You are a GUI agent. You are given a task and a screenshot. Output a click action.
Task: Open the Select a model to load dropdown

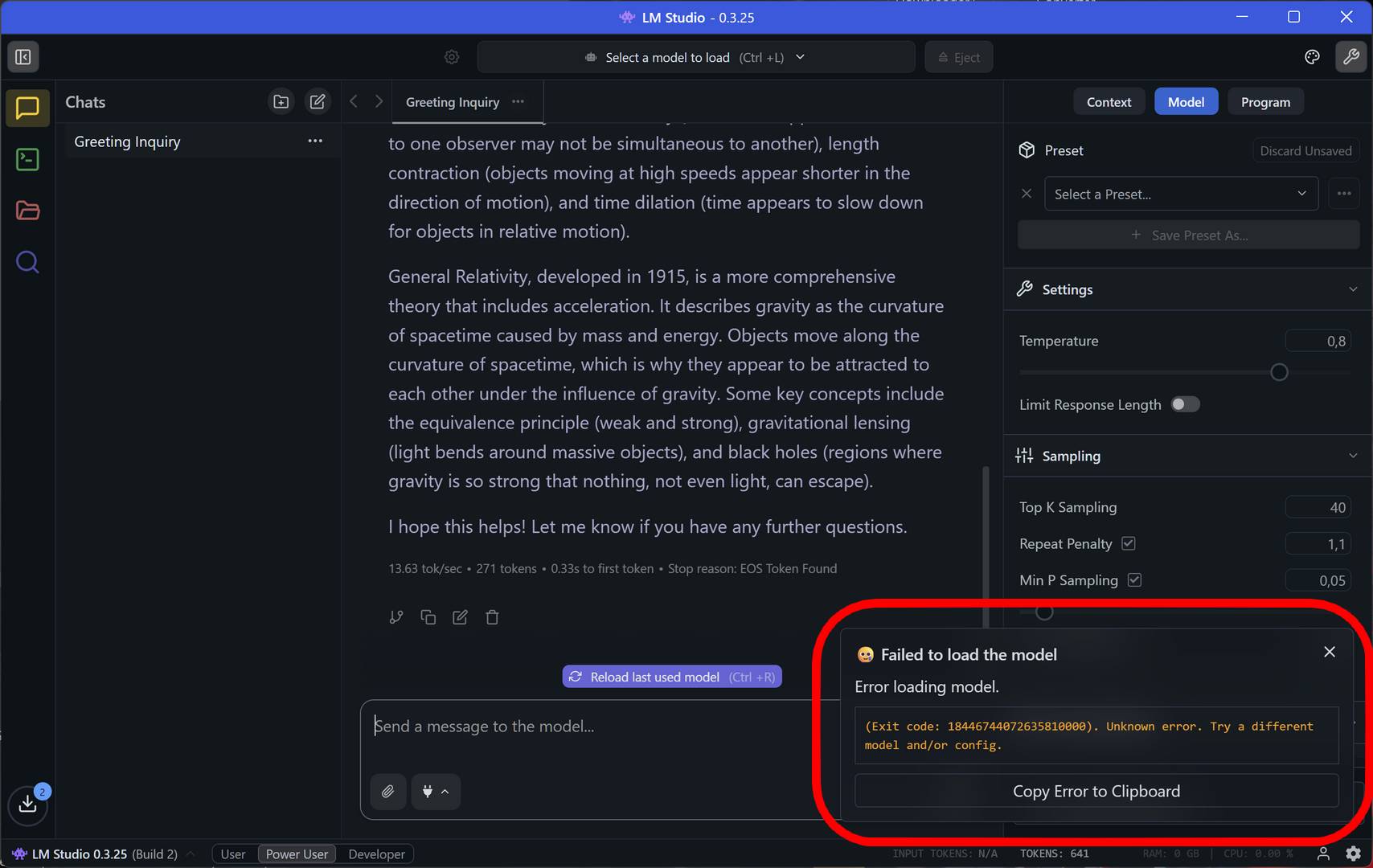696,57
